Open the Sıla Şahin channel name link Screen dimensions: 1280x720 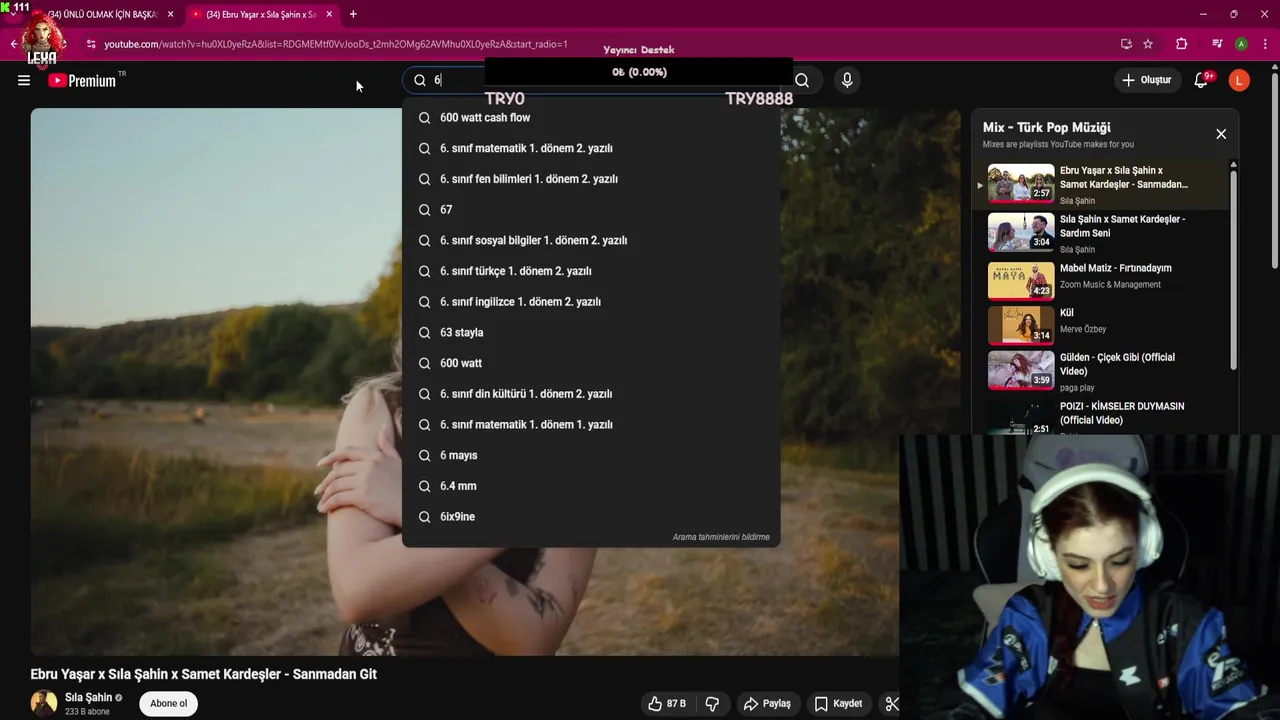(x=88, y=697)
